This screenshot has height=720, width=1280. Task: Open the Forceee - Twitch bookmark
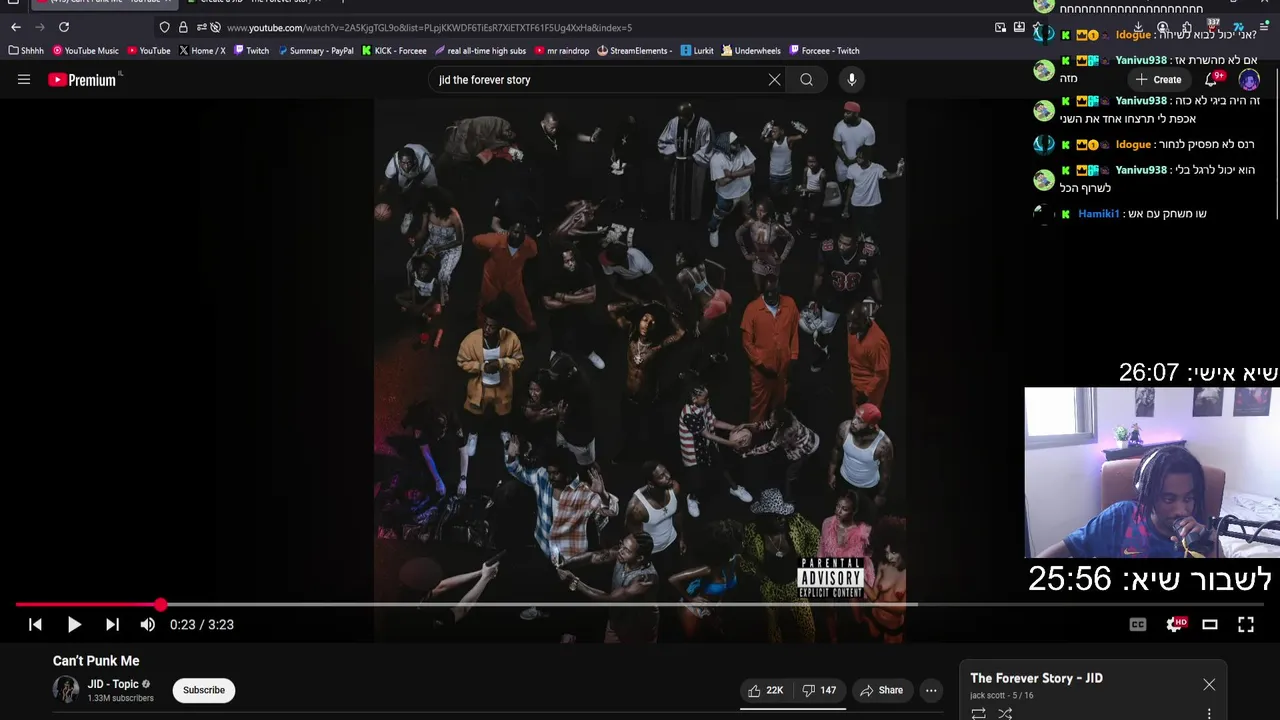click(824, 50)
